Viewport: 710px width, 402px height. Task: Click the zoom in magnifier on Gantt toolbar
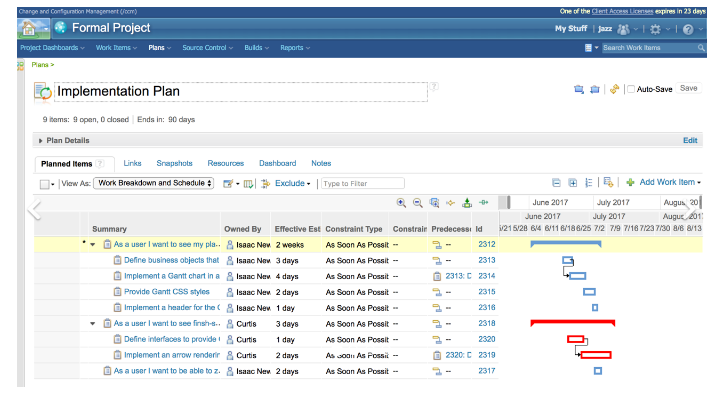402,202
